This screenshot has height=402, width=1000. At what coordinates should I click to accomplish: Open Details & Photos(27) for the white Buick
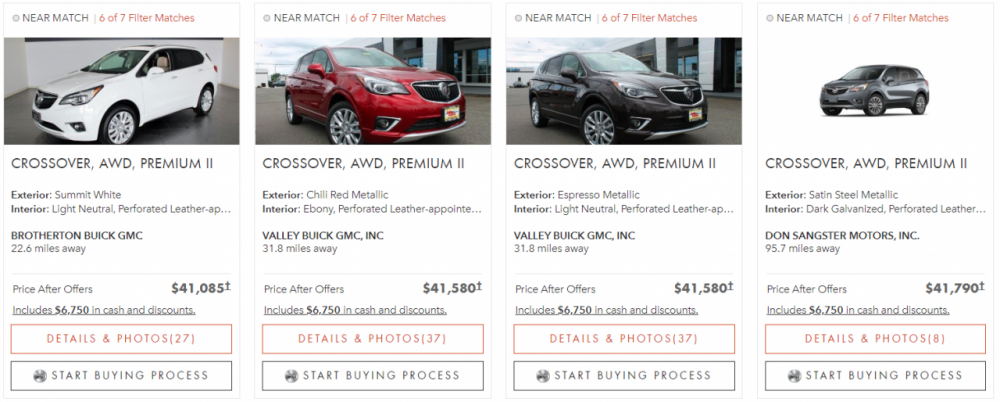[x=121, y=339]
